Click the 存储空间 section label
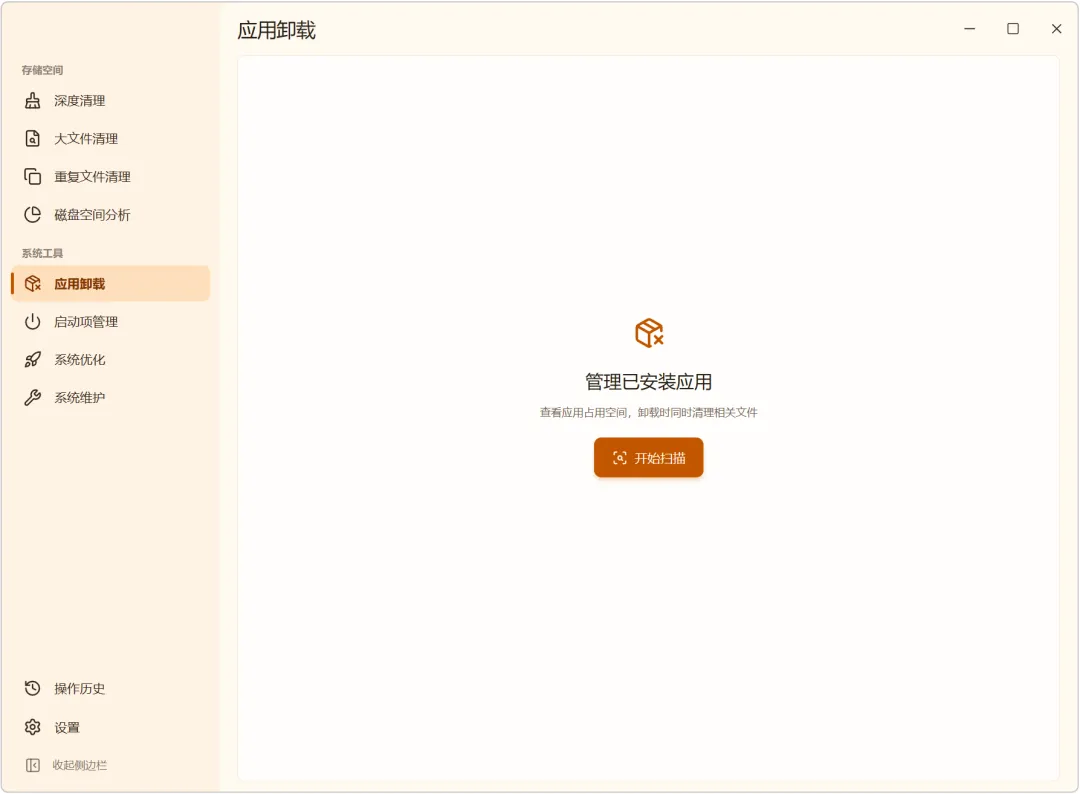 tap(42, 70)
